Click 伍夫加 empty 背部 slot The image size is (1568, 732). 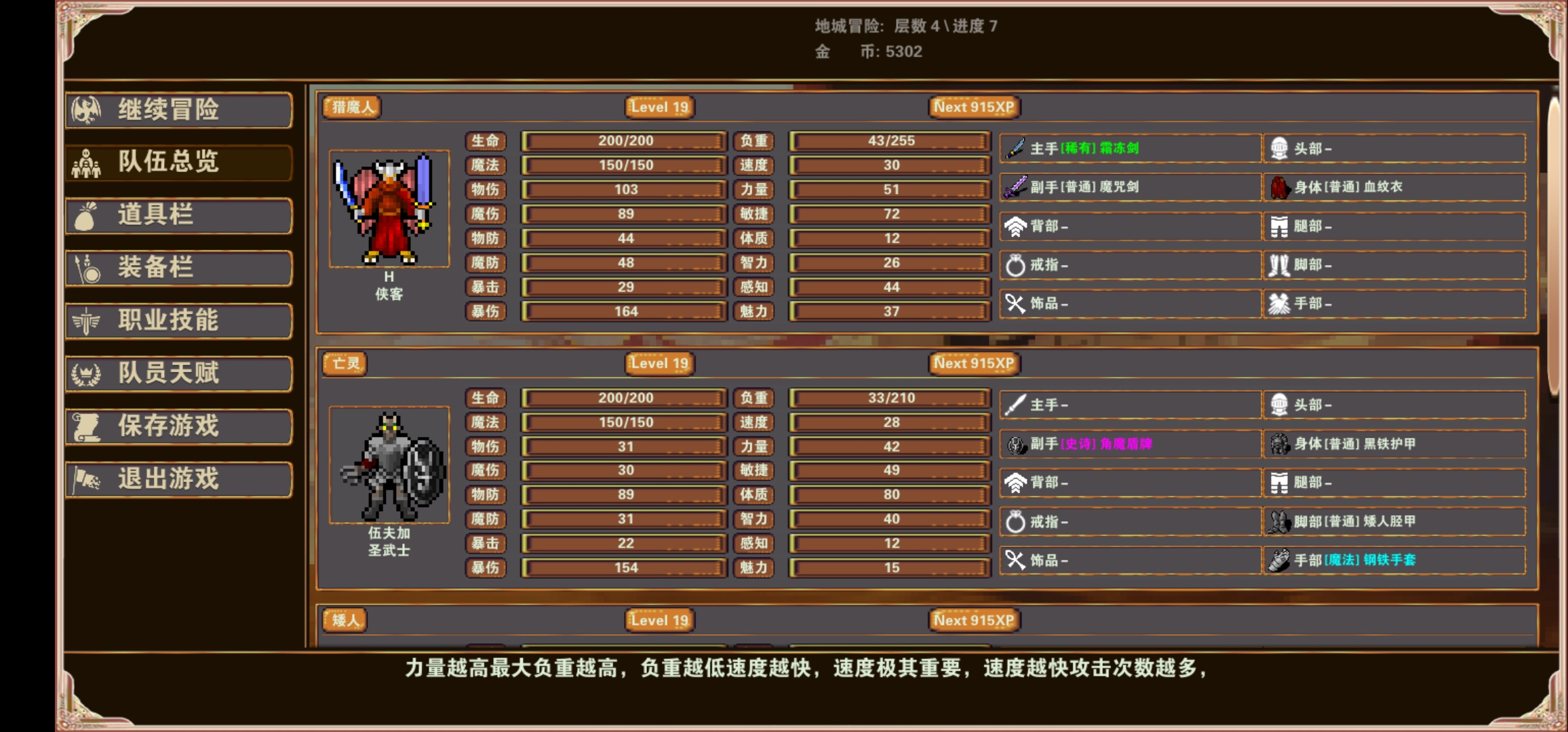pos(1130,483)
